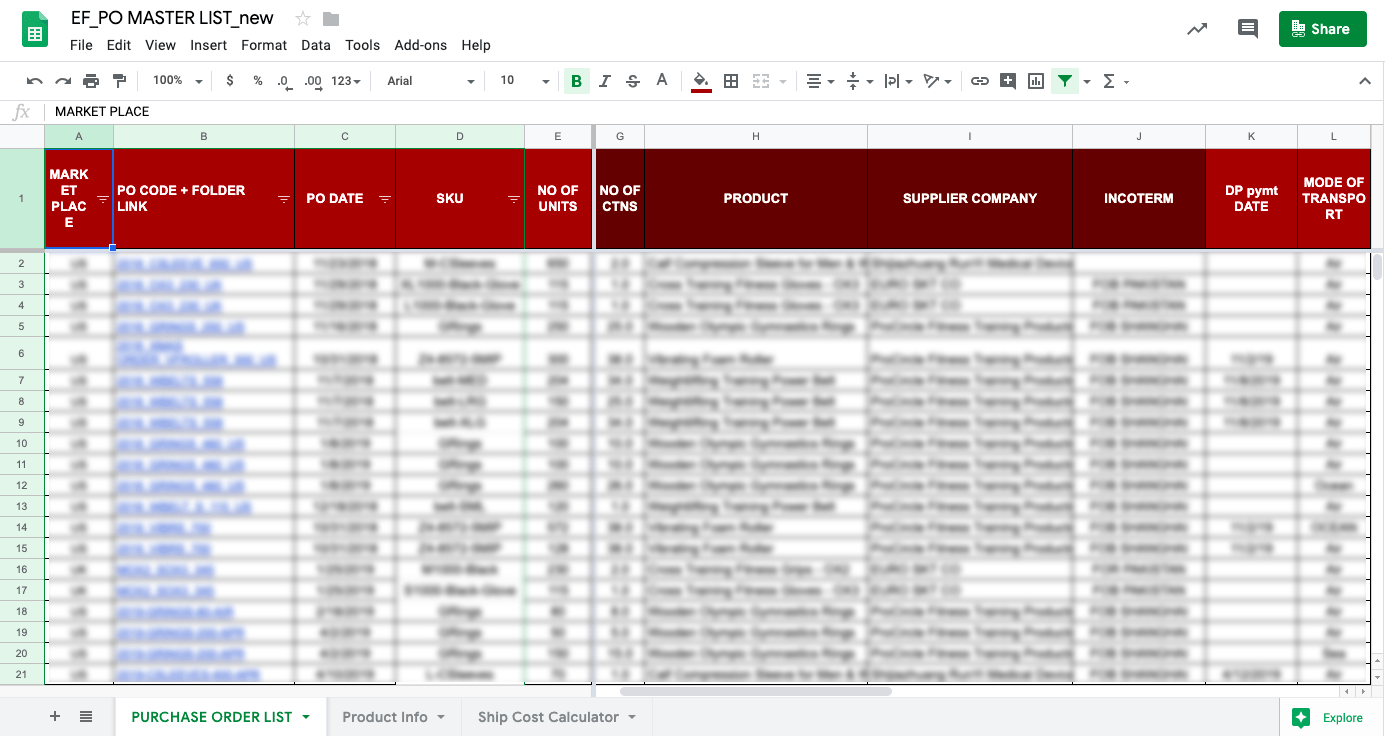Open the Tools menu
The height and width of the screenshot is (736, 1385).
point(362,45)
